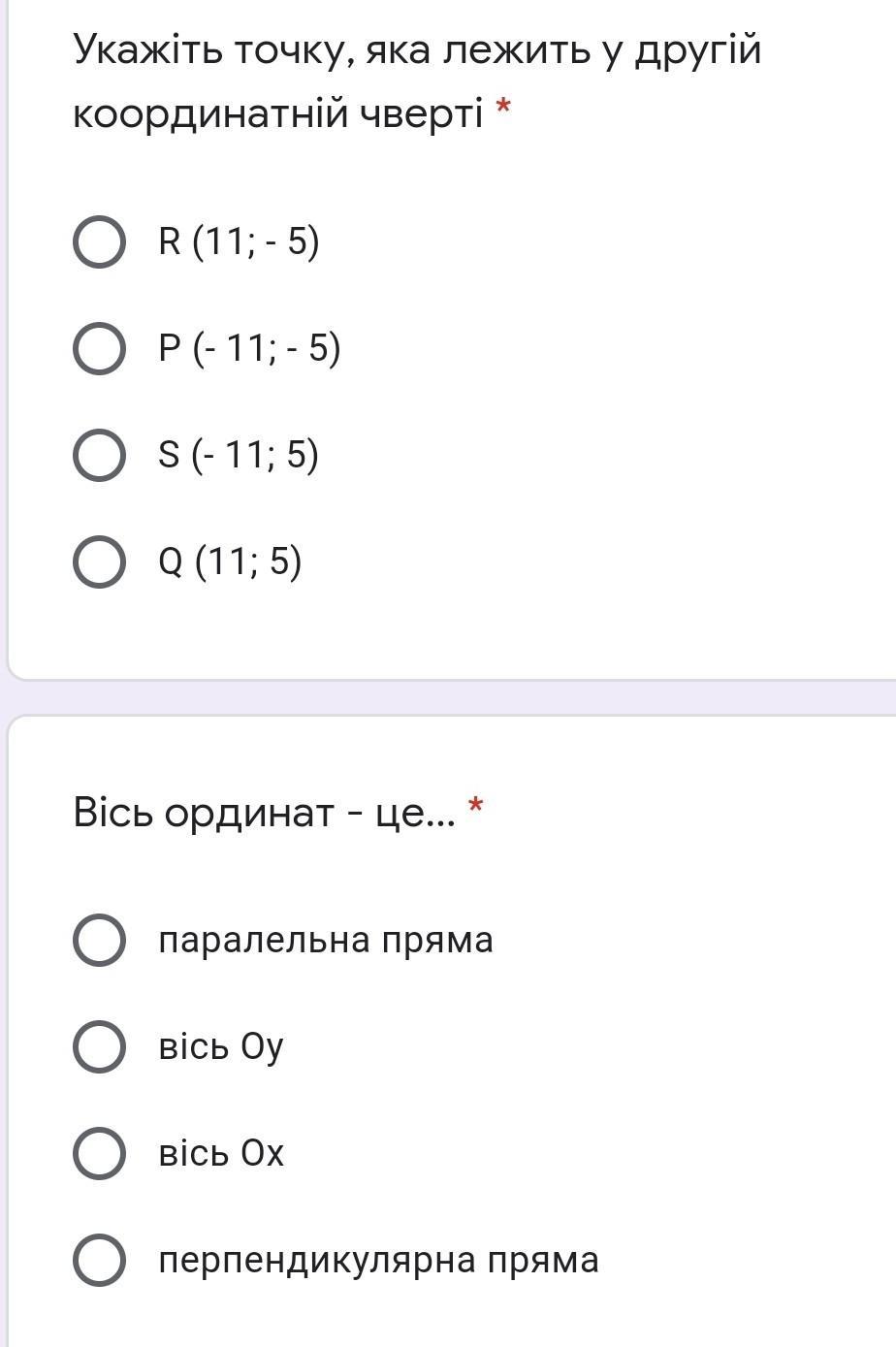
Task: Choose the 'вісь Оу' radio circle
Action: 99,1047
